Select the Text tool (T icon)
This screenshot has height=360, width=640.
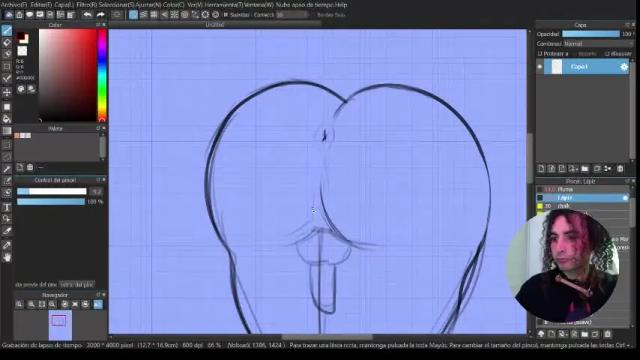[x=7, y=207]
